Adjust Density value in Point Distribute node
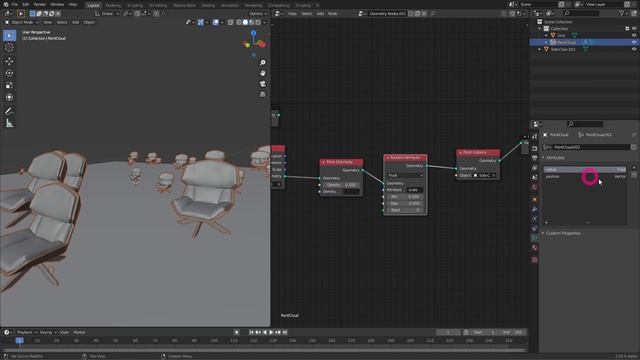Image resolution: width=640 pixels, height=360 pixels. pos(341,185)
